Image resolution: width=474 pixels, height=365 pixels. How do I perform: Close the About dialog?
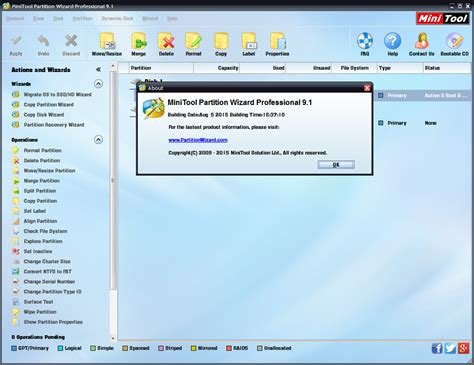[x=367, y=88]
